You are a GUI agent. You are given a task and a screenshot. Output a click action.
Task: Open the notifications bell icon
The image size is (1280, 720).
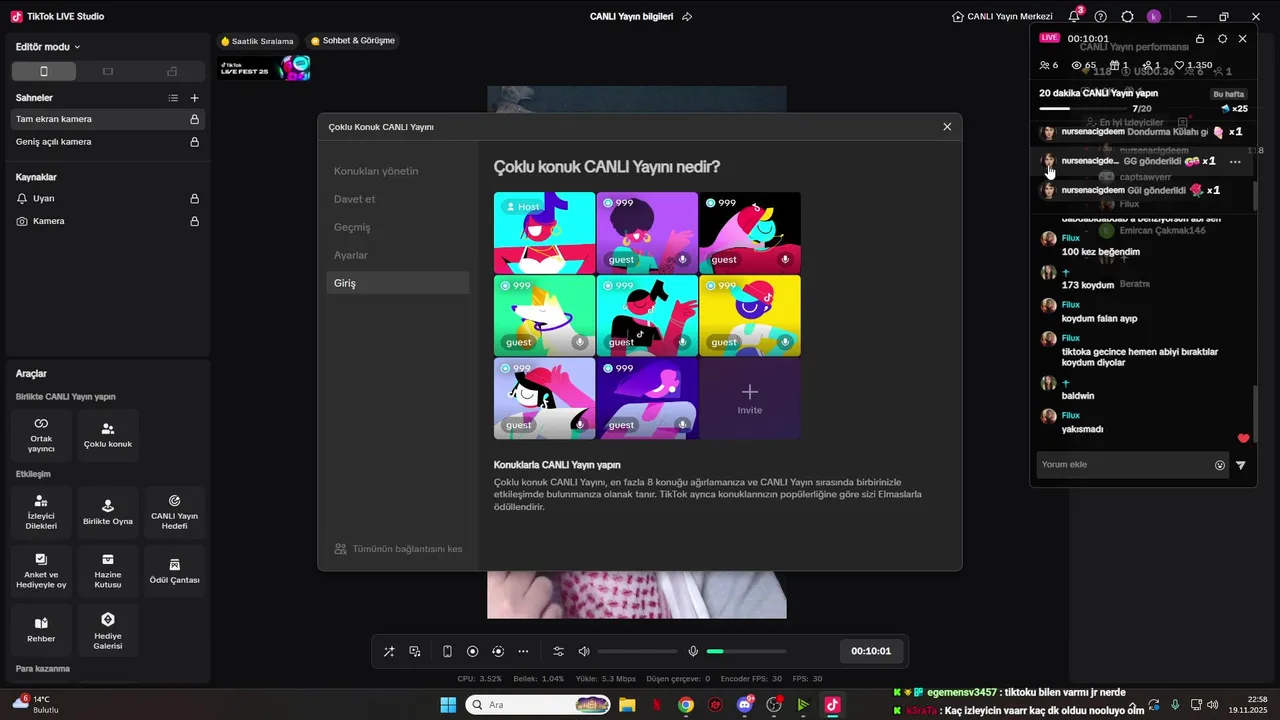pos(1075,16)
